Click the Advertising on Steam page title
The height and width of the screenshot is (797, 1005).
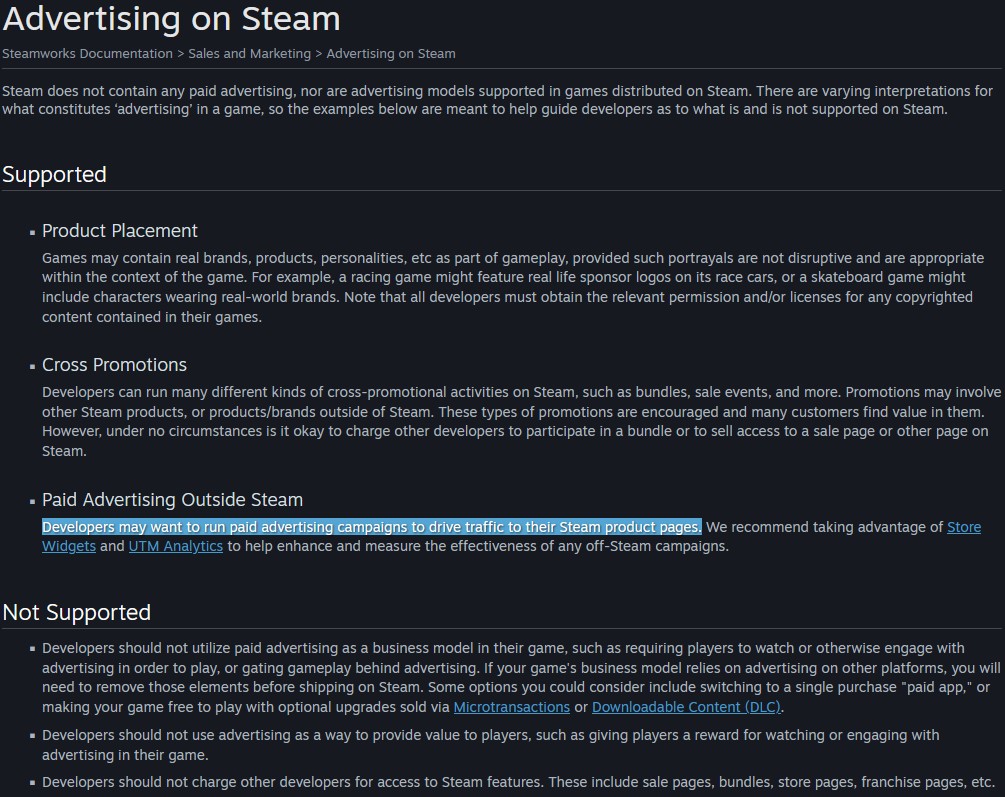[172, 19]
